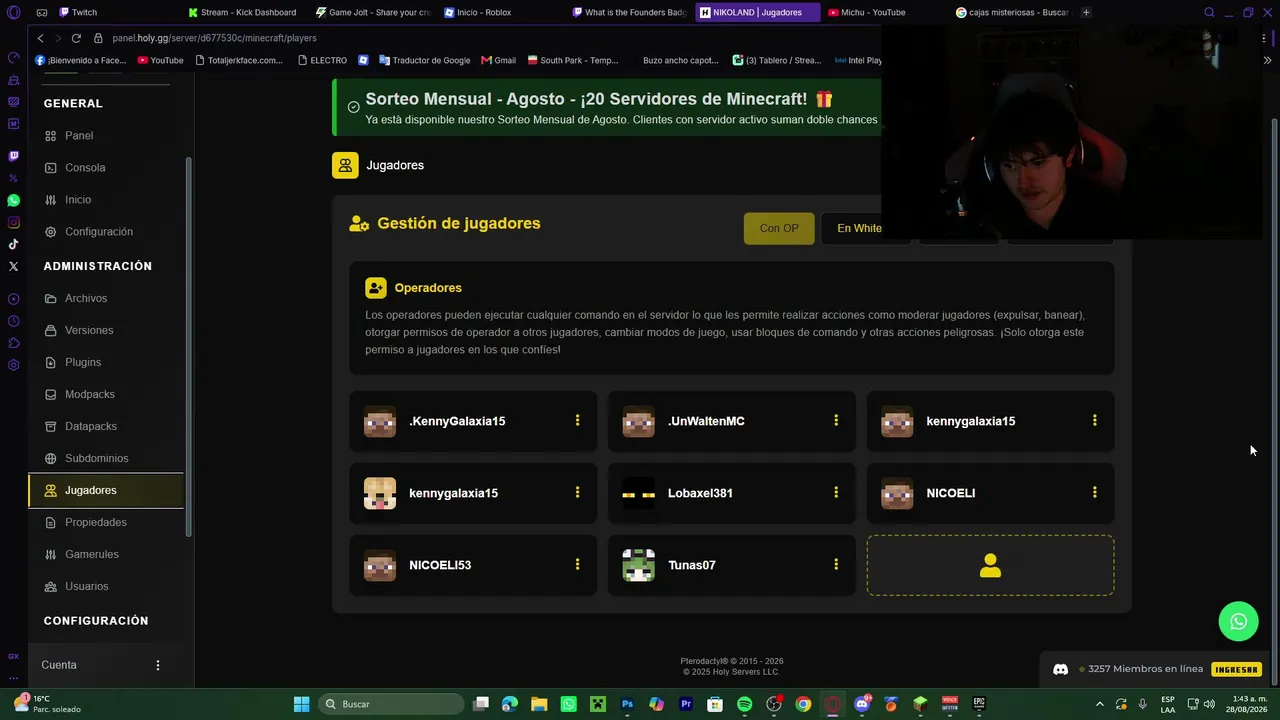1280x720 pixels.
Task: Click the Operadores section icon
Action: tap(376, 288)
